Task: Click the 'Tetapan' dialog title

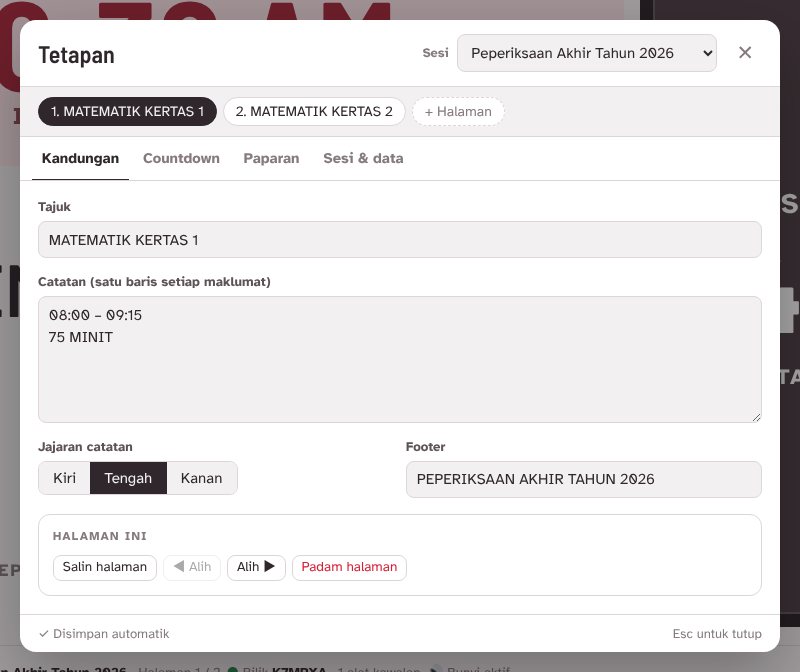Action: [77, 55]
